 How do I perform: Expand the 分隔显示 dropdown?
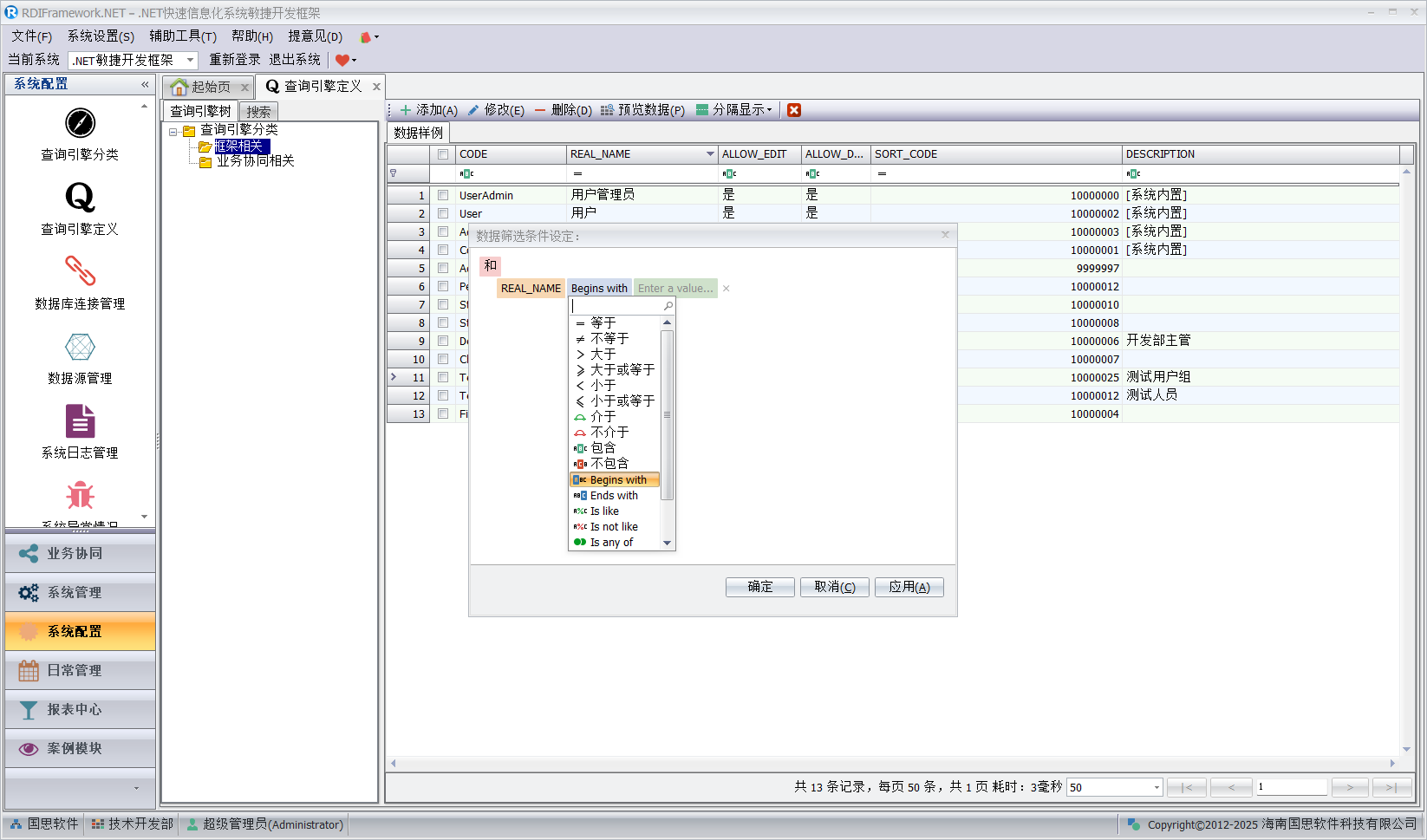769,110
